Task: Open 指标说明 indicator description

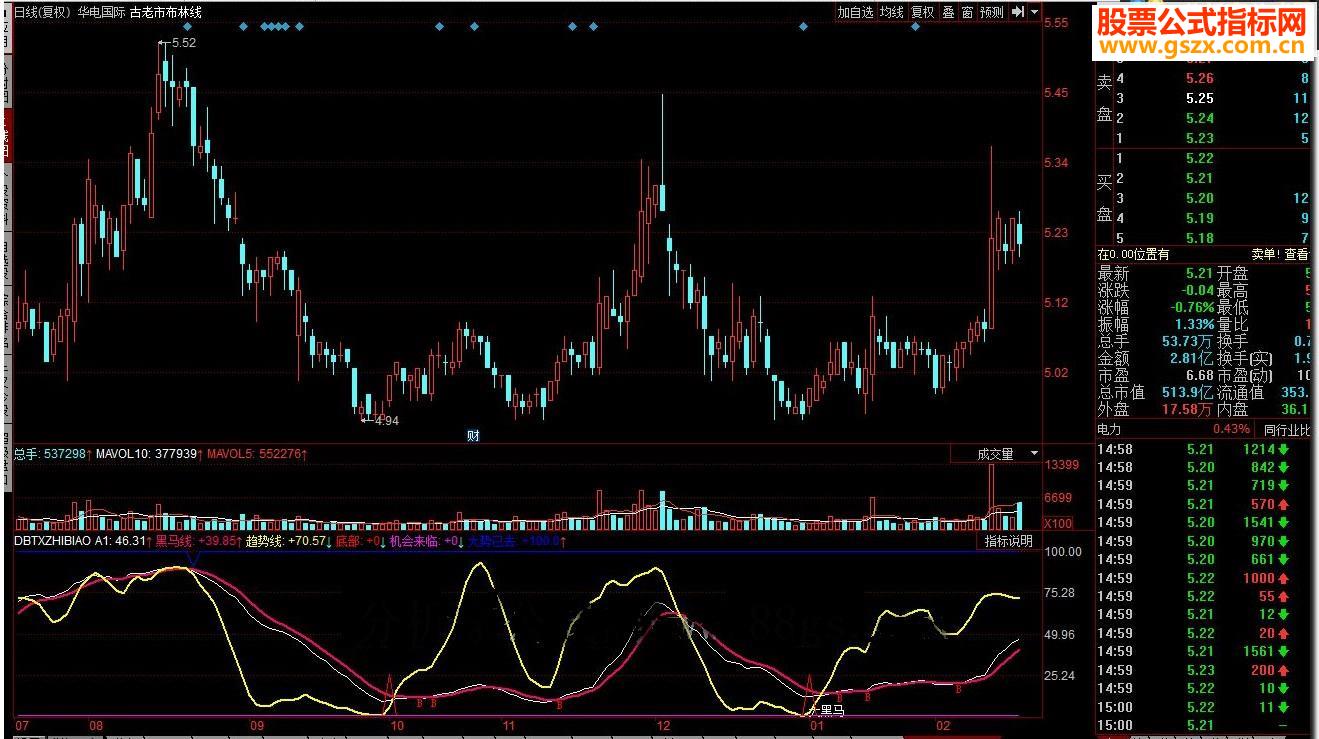Action: [x=1009, y=541]
